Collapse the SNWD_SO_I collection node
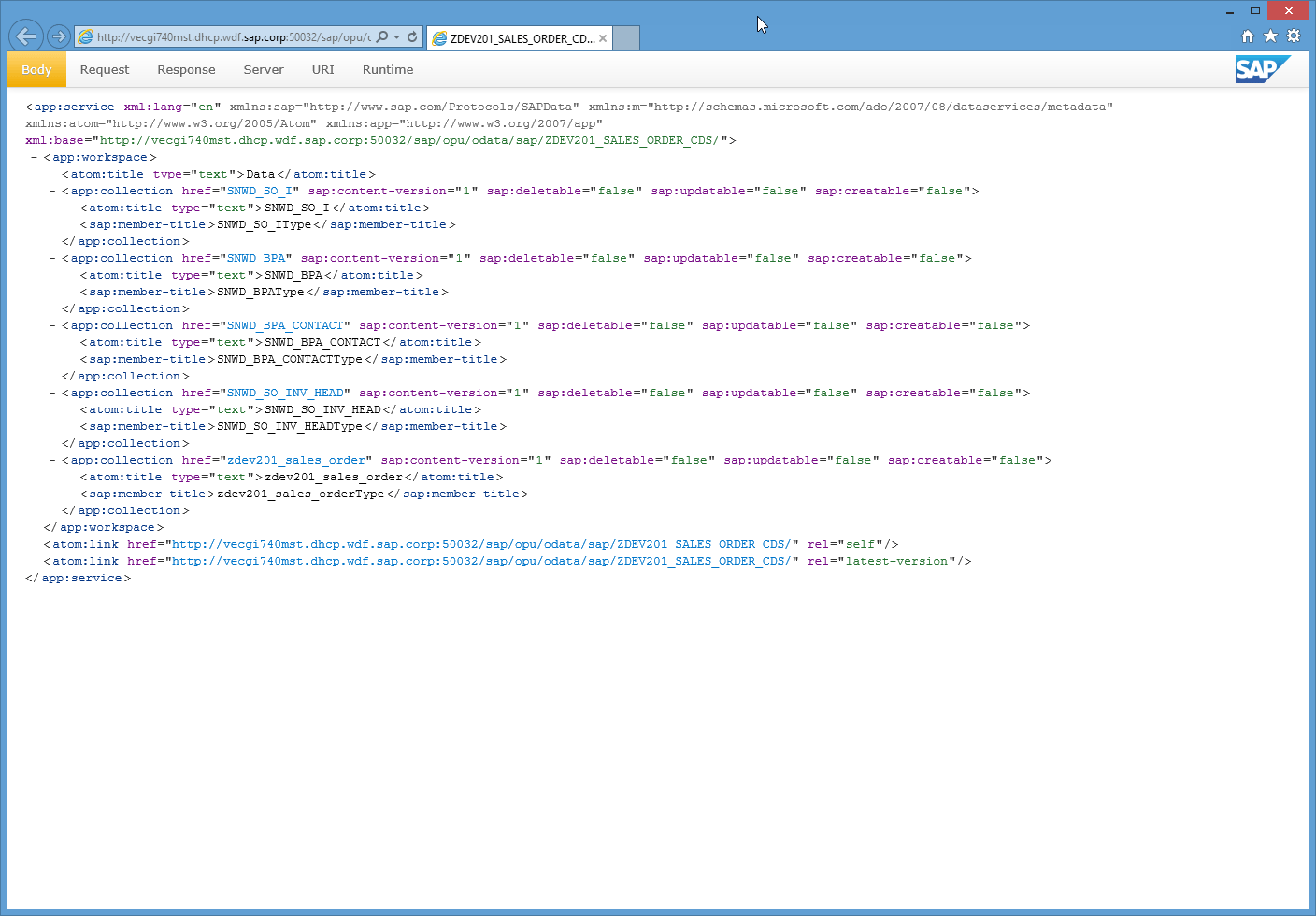This screenshot has width=1316, height=916. (52, 191)
